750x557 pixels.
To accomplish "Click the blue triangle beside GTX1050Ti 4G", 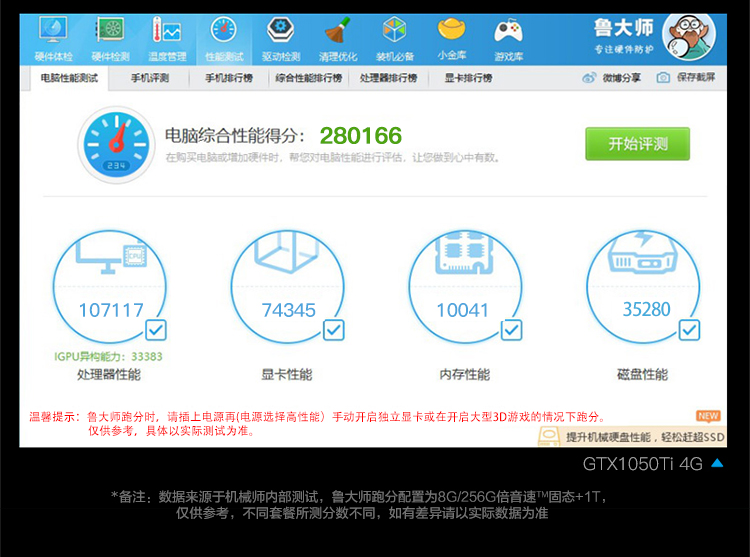I will (717, 463).
